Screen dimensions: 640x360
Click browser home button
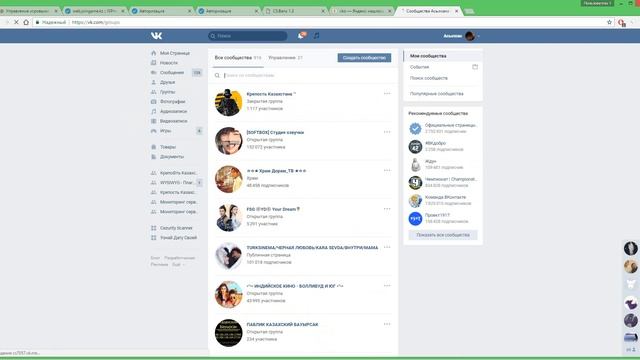(x=26, y=22)
